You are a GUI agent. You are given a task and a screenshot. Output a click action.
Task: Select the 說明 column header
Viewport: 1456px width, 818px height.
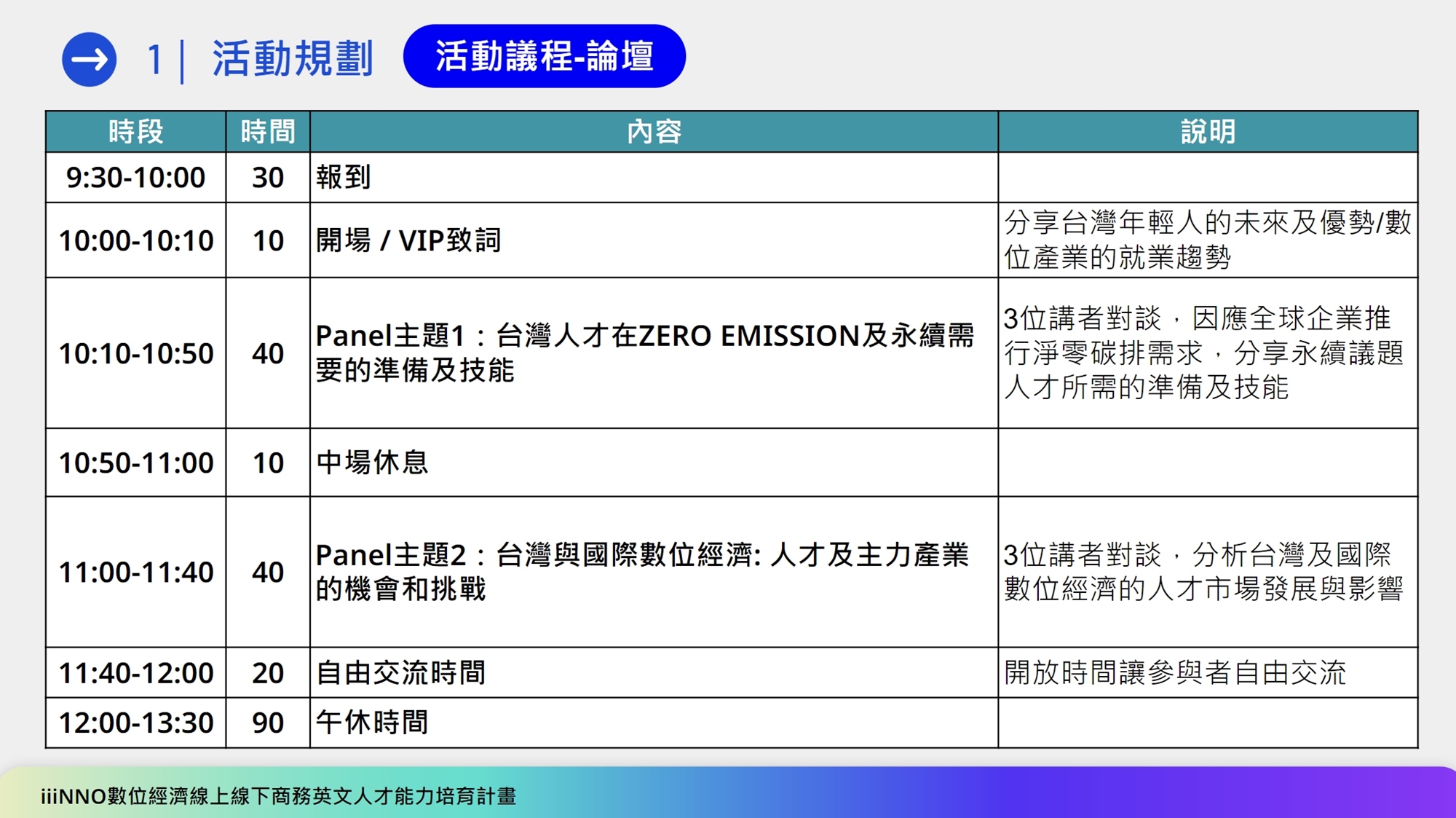1207,132
